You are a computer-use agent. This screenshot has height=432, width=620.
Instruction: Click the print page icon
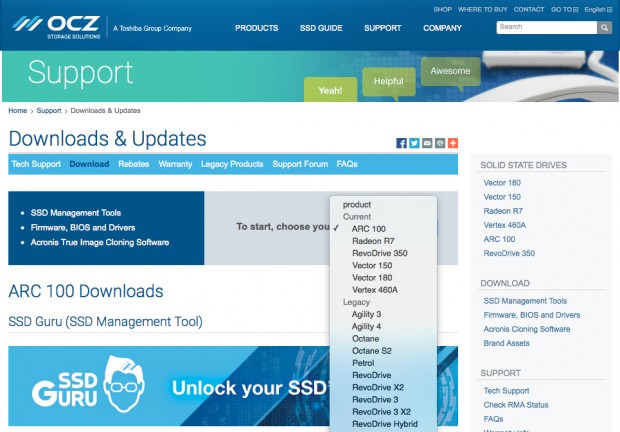pyautogui.click(x=440, y=143)
